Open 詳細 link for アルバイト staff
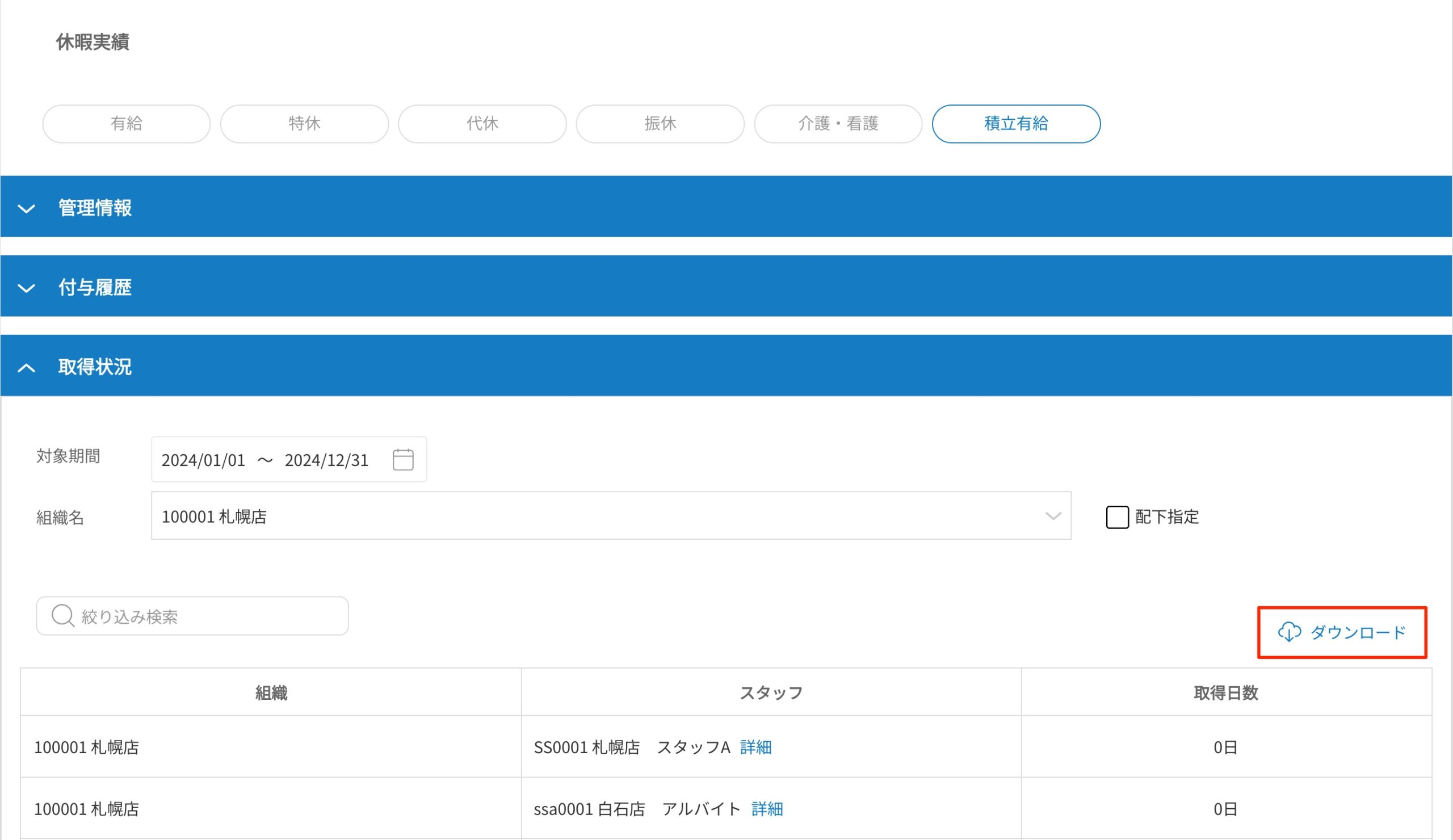Viewport: 1453px width, 840px height. (767, 809)
